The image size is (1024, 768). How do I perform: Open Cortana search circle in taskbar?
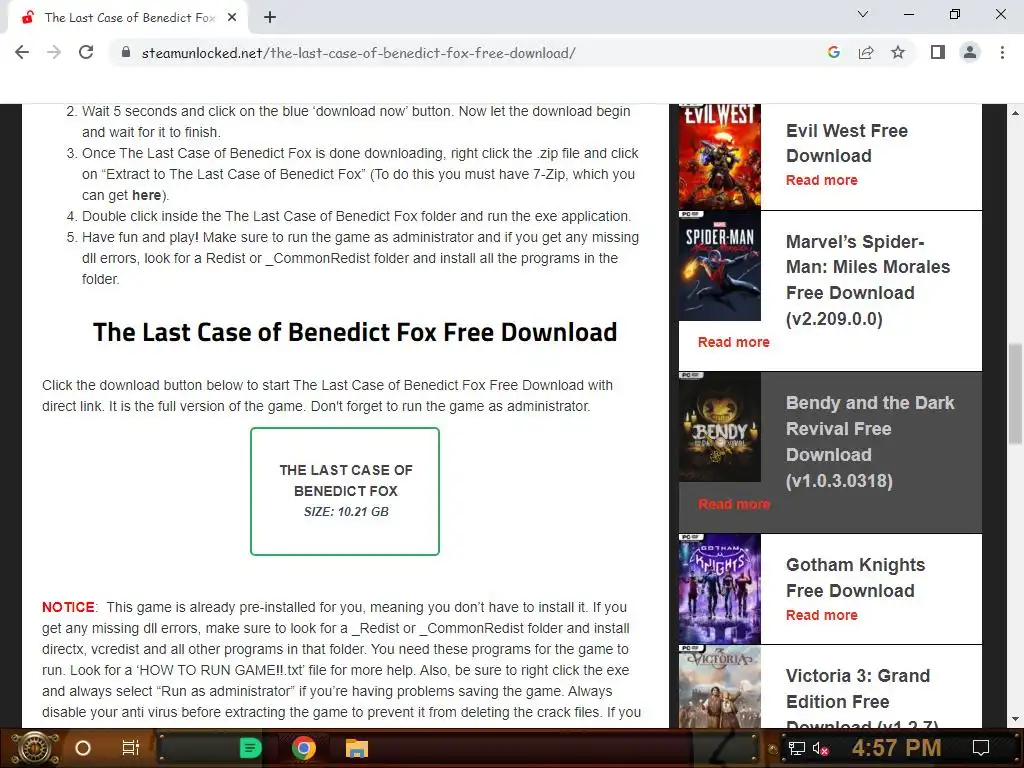(82, 748)
